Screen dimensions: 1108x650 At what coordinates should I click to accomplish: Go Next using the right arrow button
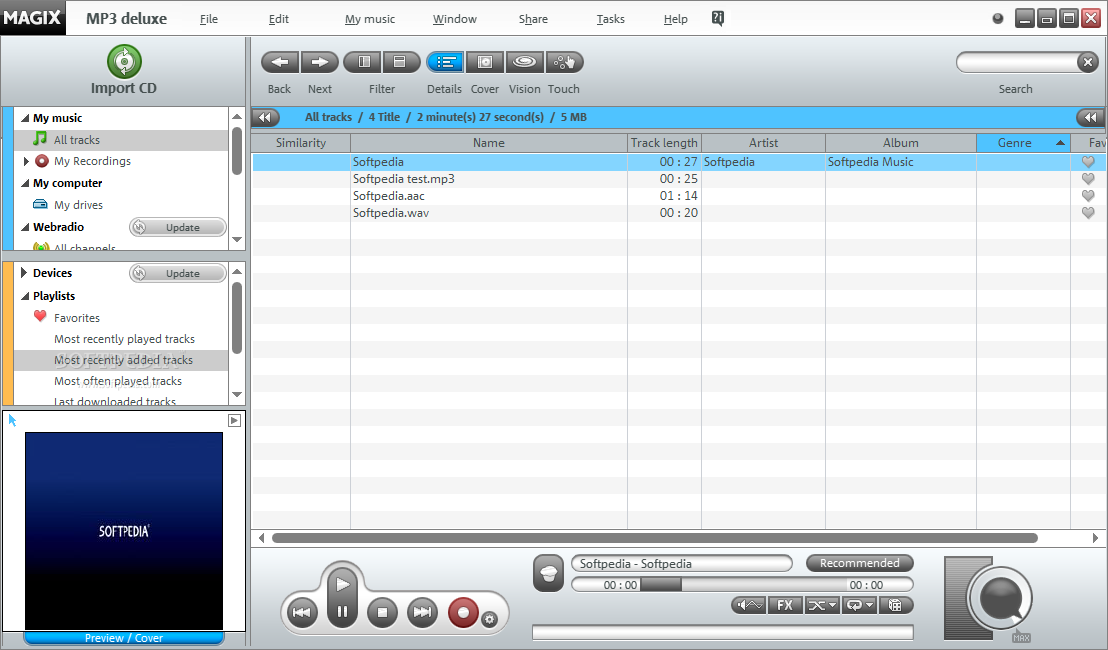coord(319,62)
